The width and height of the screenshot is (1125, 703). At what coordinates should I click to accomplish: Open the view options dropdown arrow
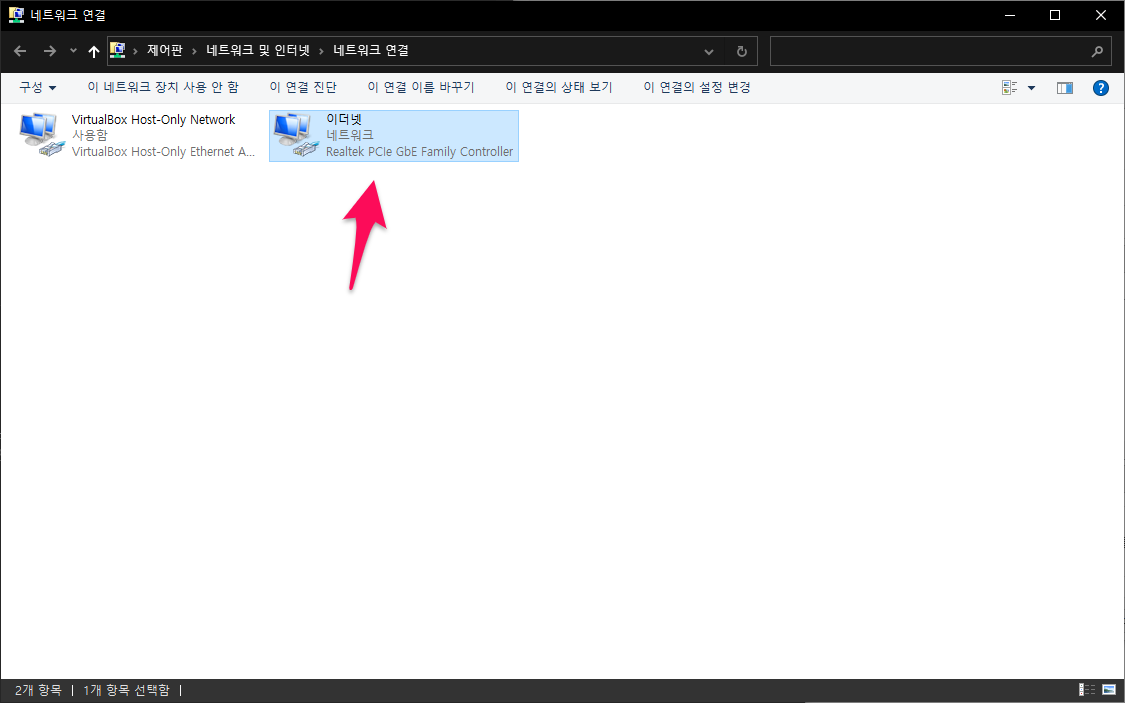[x=1032, y=88]
